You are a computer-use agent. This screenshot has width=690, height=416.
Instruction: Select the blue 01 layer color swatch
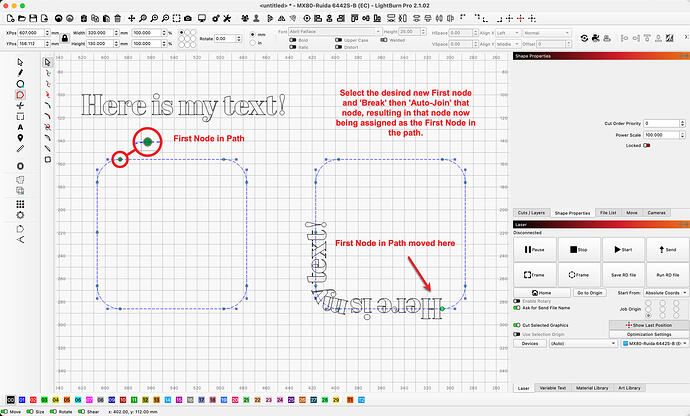tap(22, 400)
